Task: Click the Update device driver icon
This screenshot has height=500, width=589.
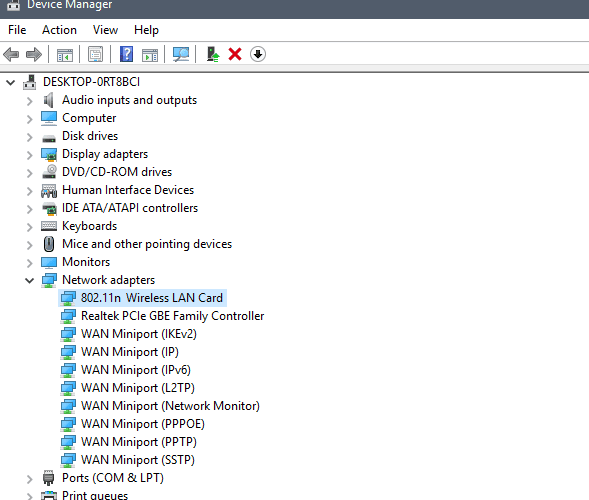Action: 213,54
